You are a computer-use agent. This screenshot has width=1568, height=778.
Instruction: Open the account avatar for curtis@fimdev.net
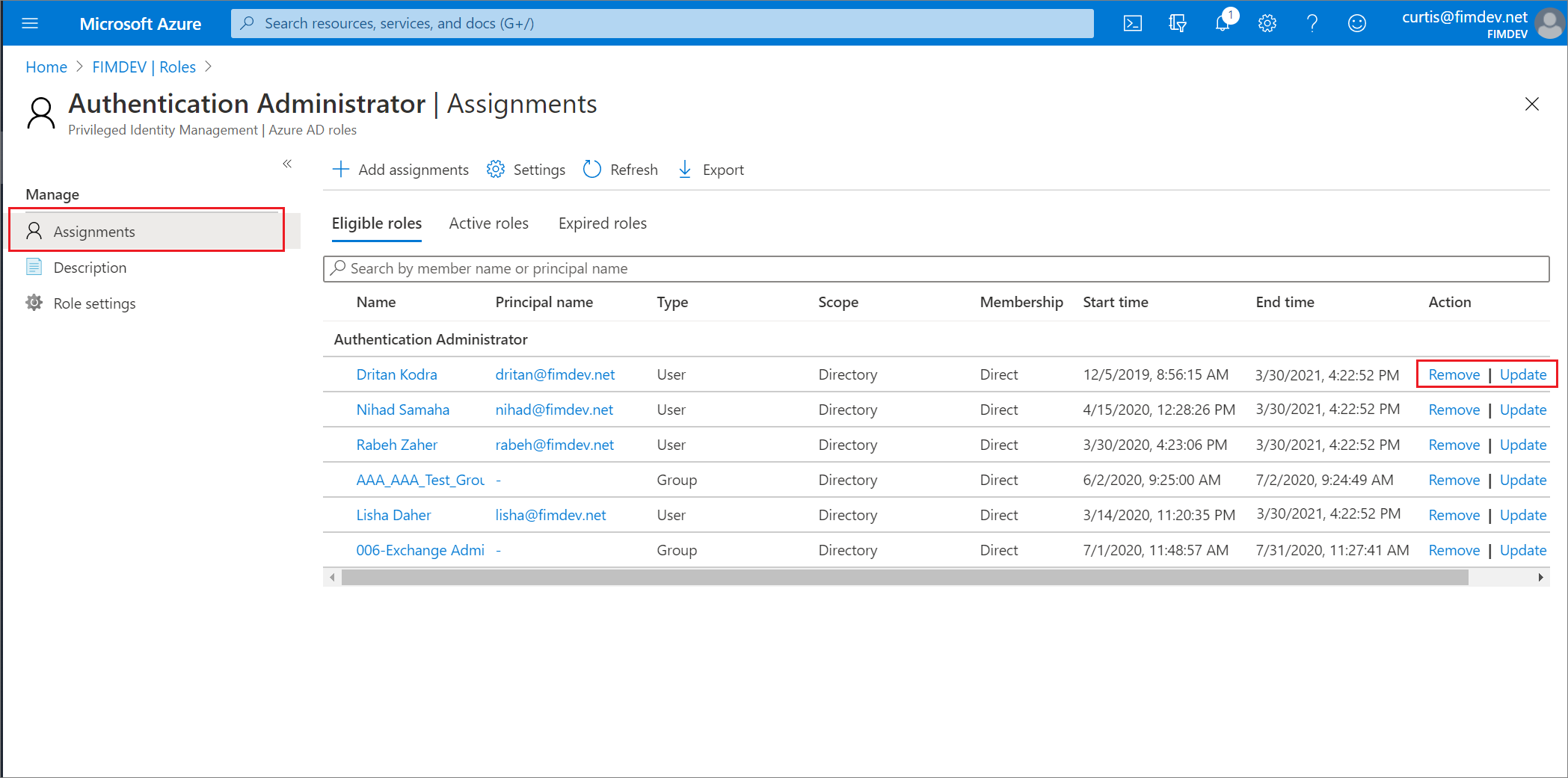(1549, 23)
